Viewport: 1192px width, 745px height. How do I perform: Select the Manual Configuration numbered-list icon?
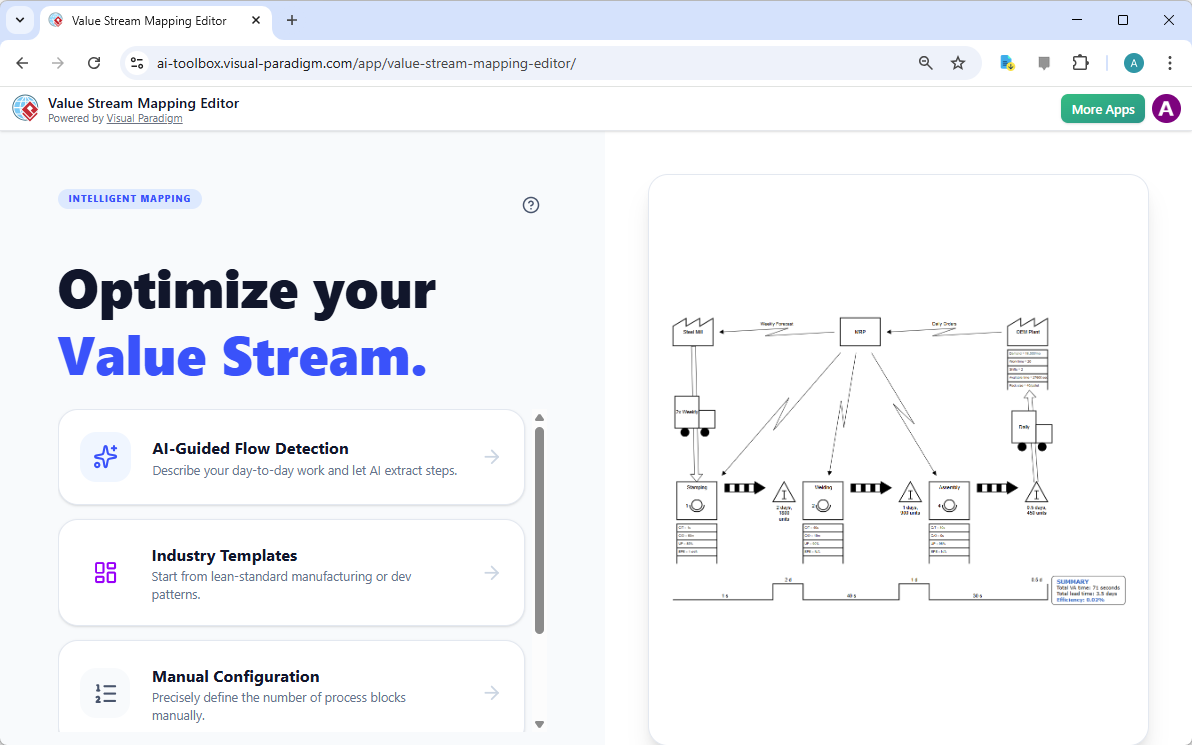pyautogui.click(x=105, y=692)
